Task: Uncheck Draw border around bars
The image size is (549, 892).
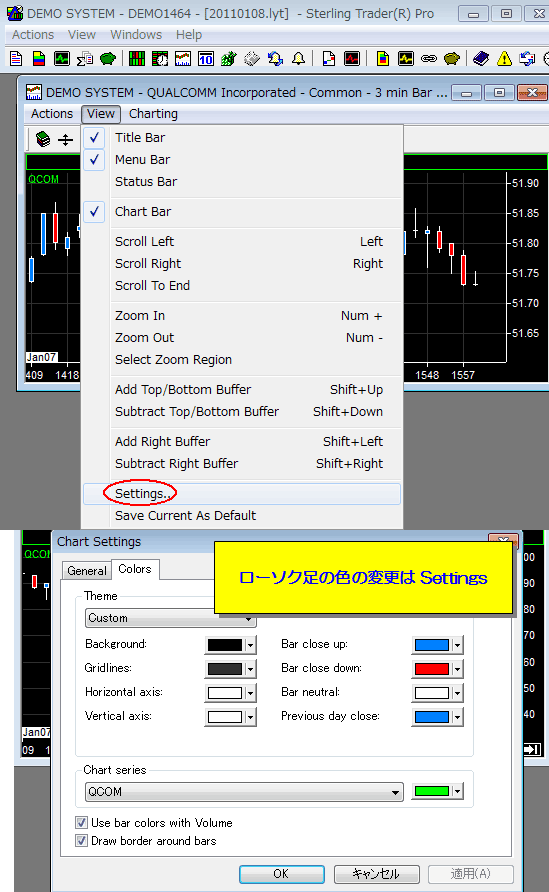Action: pos(81,841)
